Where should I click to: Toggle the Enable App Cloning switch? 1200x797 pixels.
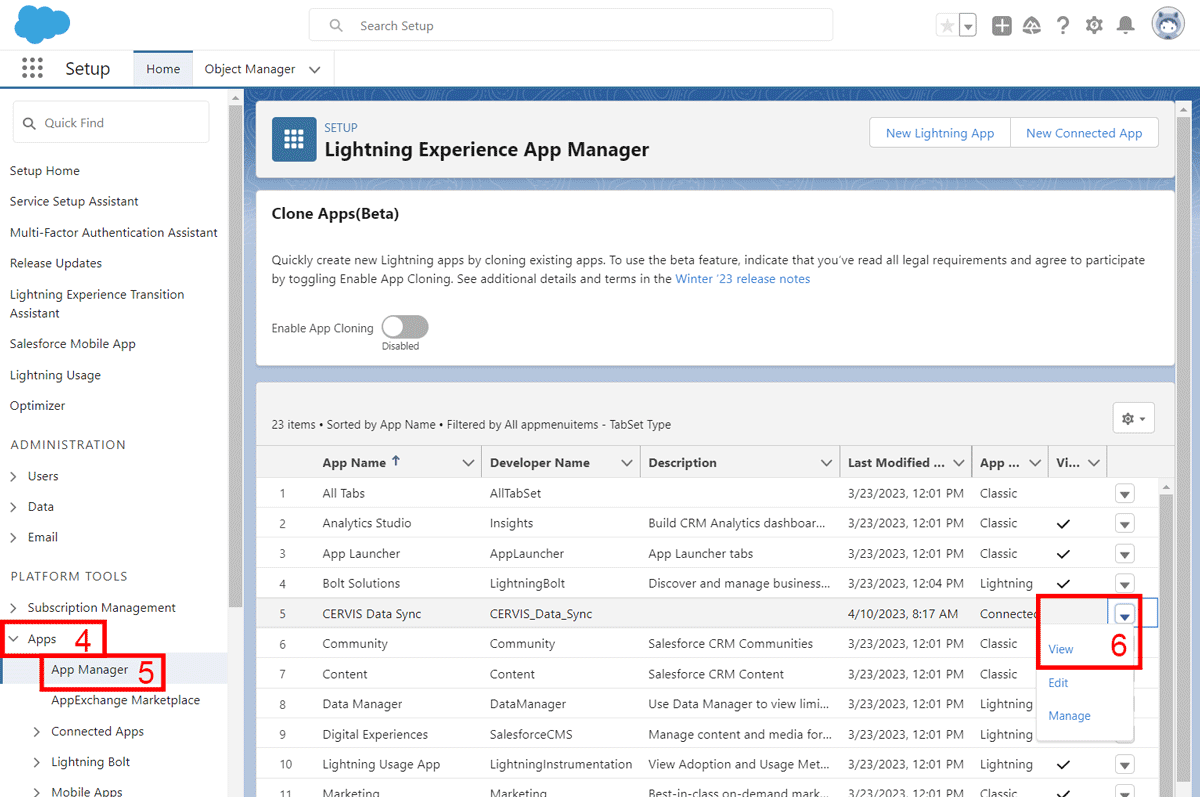405,327
